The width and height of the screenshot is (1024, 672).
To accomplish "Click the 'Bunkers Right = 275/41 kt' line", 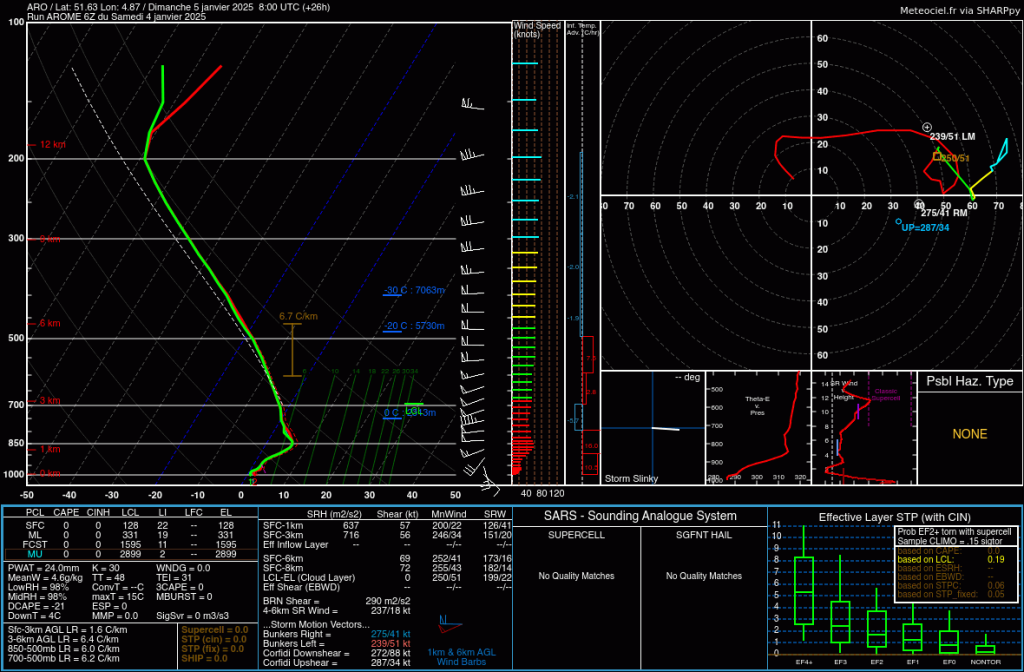I will [x=336, y=634].
